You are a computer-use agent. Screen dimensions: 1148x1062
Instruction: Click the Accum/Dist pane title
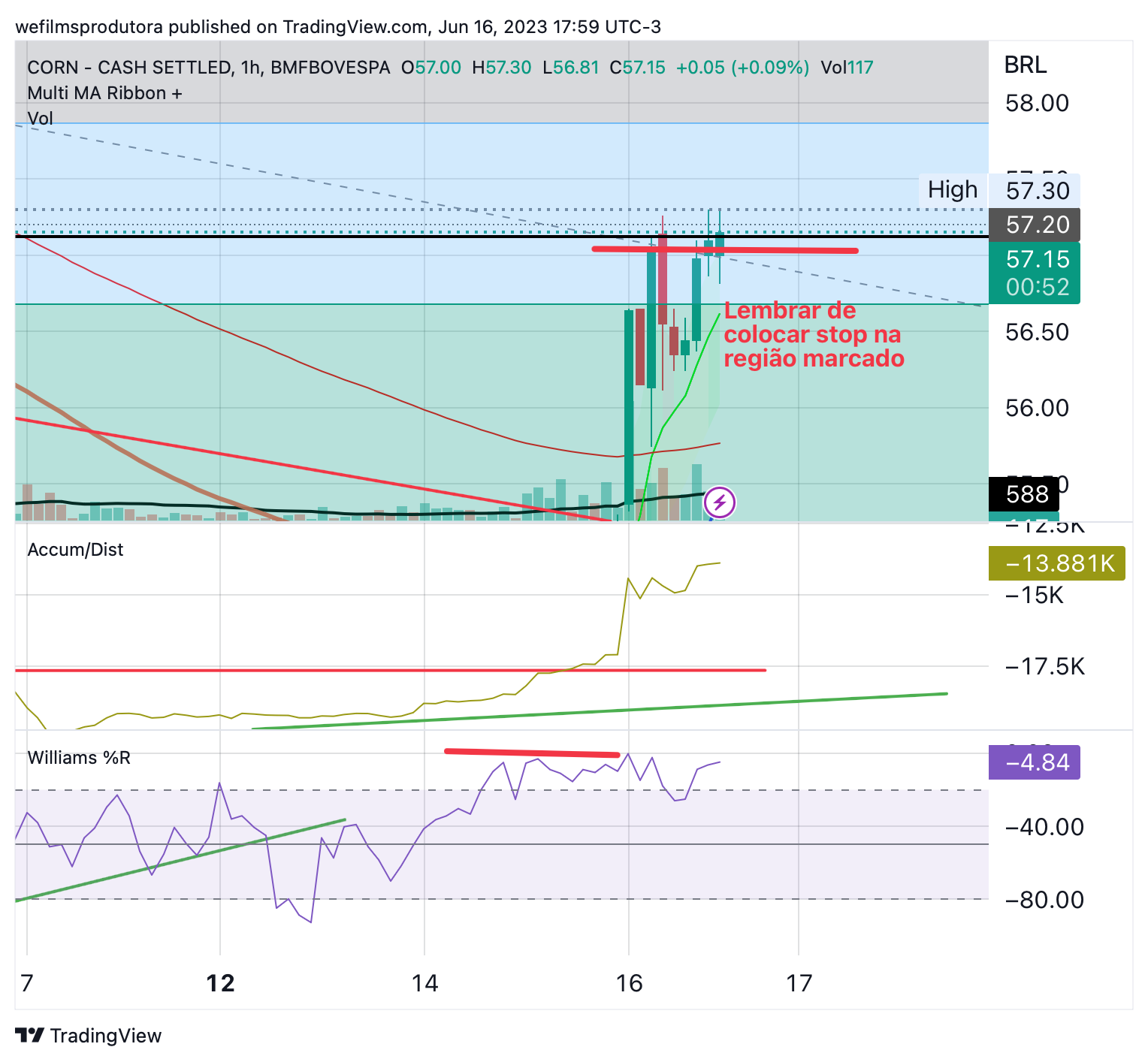tap(75, 550)
